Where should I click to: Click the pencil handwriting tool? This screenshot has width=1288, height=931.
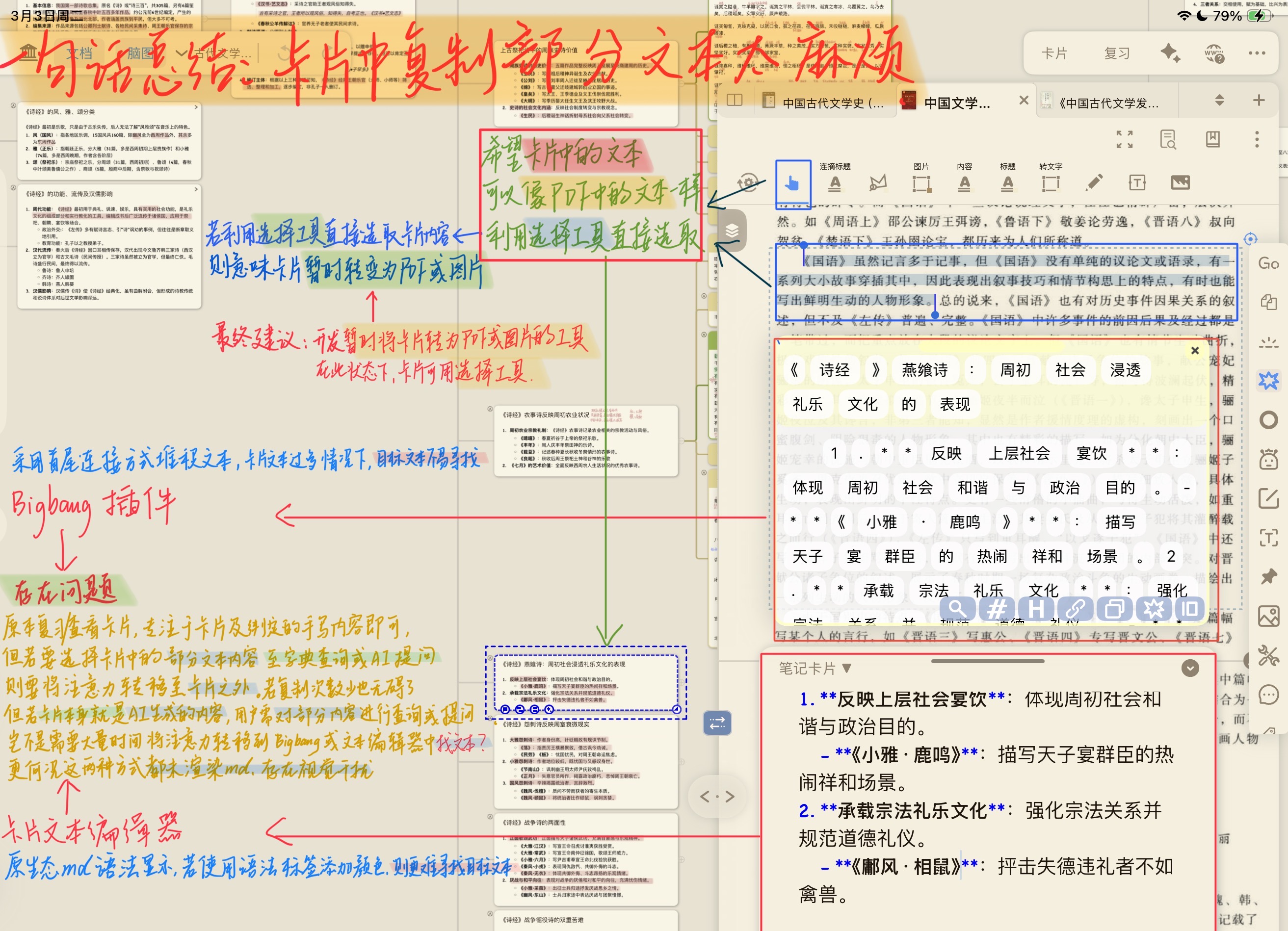[1093, 182]
